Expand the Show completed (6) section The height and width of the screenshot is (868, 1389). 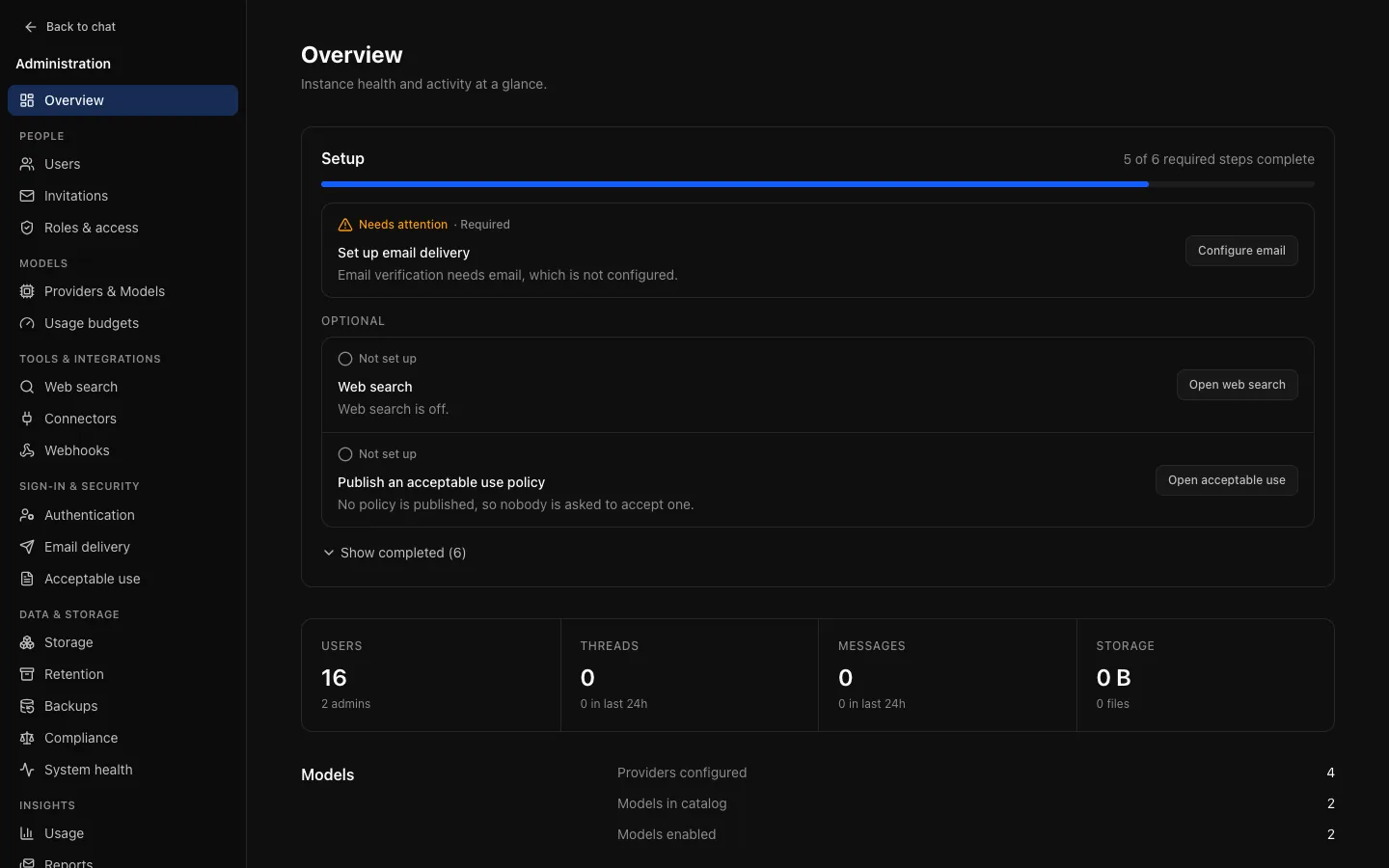(395, 553)
